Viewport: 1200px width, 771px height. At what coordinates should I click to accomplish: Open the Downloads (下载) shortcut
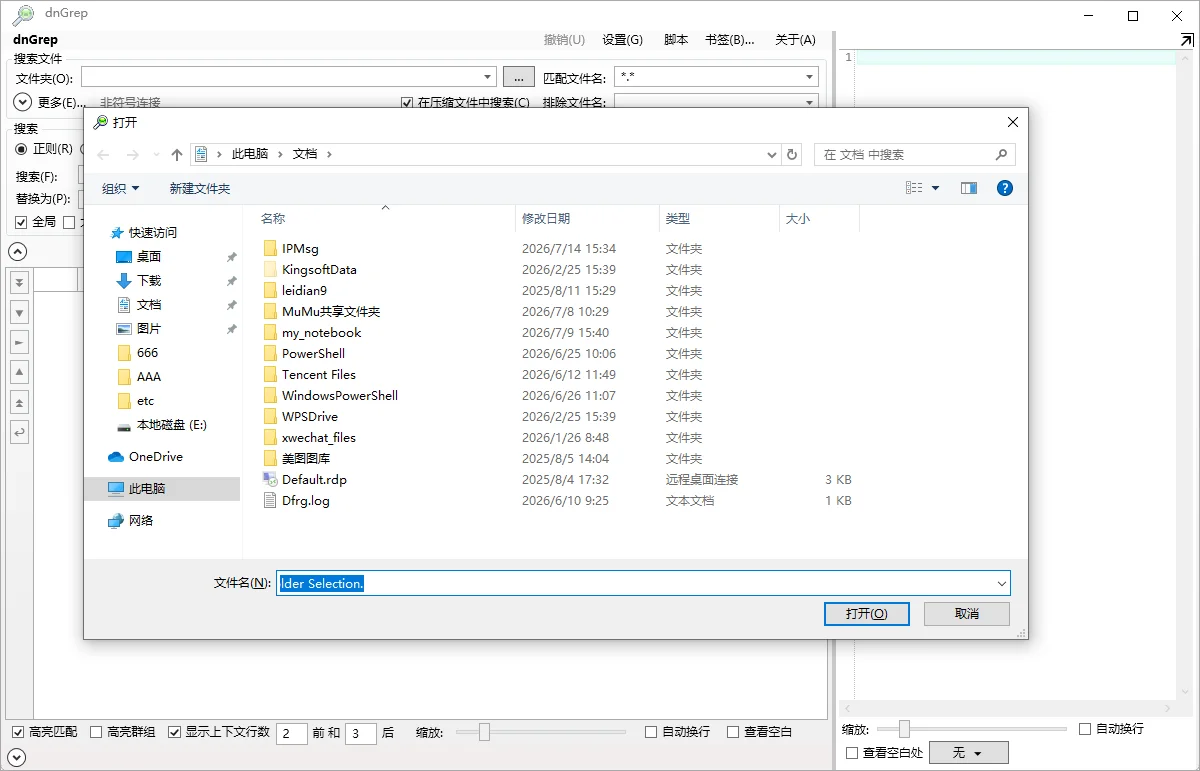149,280
